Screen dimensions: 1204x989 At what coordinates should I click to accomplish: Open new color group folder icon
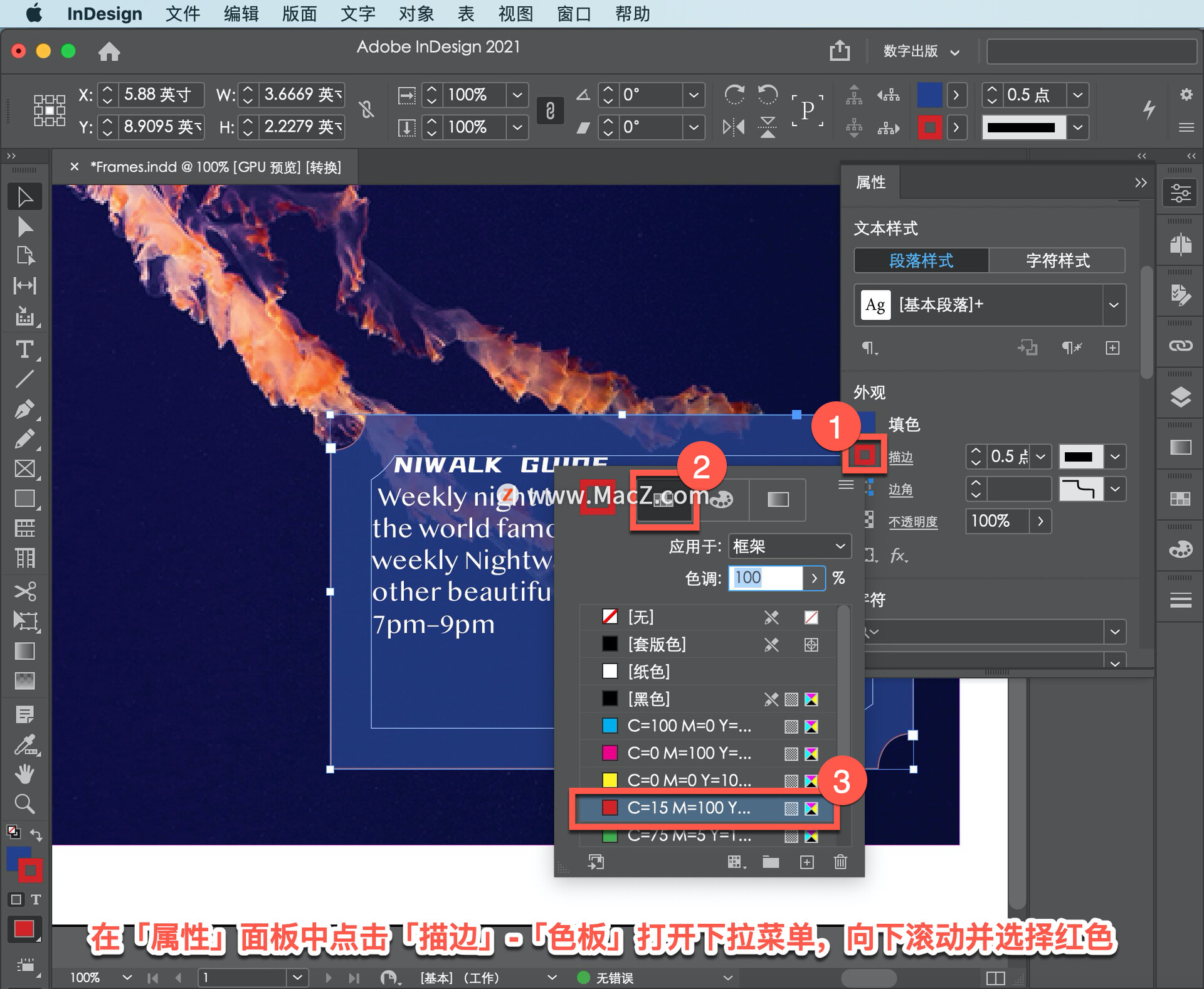771,862
